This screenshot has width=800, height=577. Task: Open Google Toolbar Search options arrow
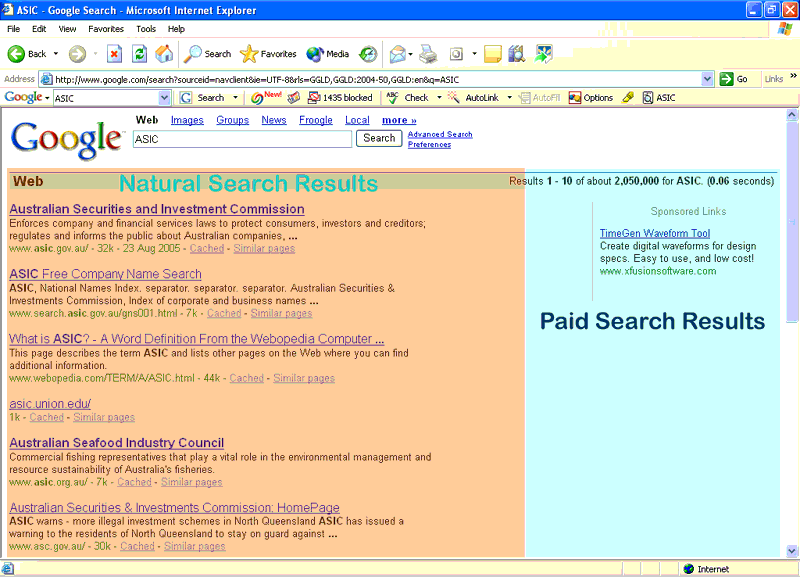[235, 97]
